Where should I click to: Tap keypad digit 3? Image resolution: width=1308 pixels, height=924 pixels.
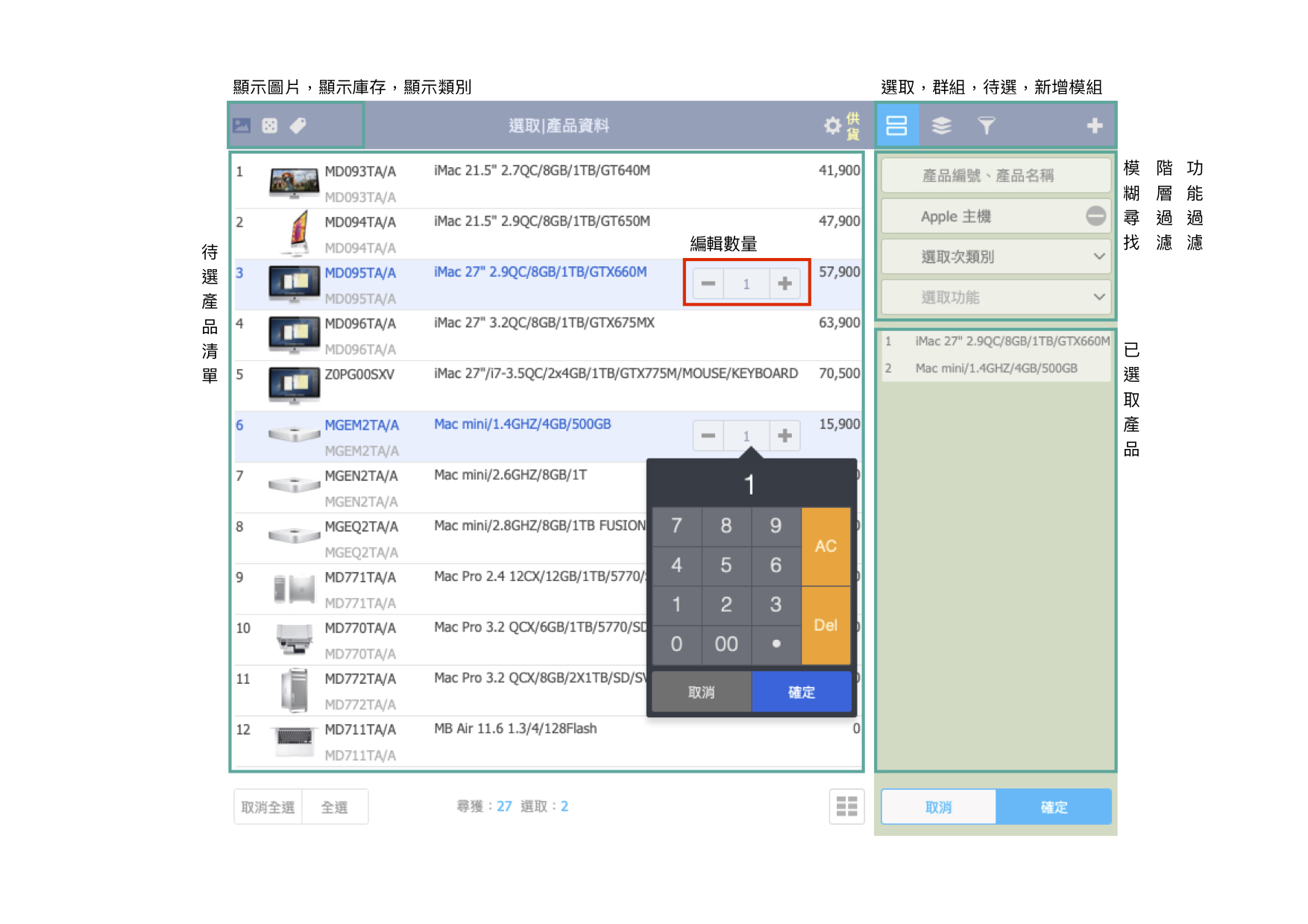click(776, 605)
